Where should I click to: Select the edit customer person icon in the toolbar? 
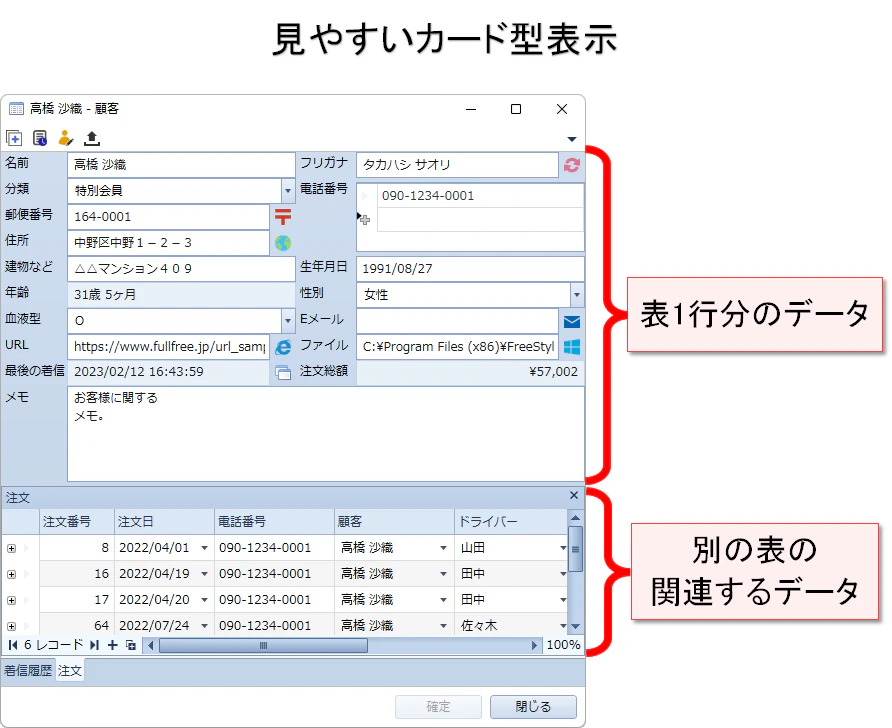coord(66,138)
